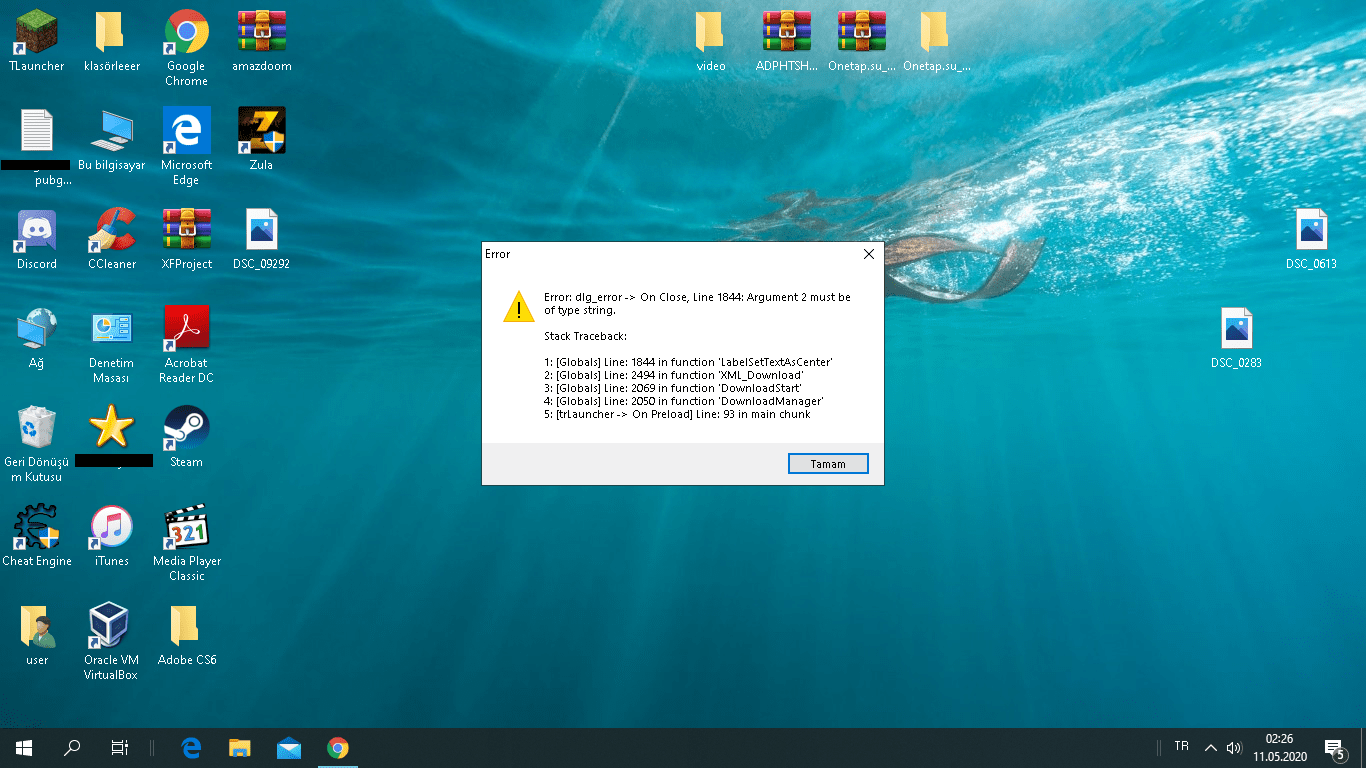Show hidden system tray icons
This screenshot has height=768, width=1366.
[x=1211, y=748]
